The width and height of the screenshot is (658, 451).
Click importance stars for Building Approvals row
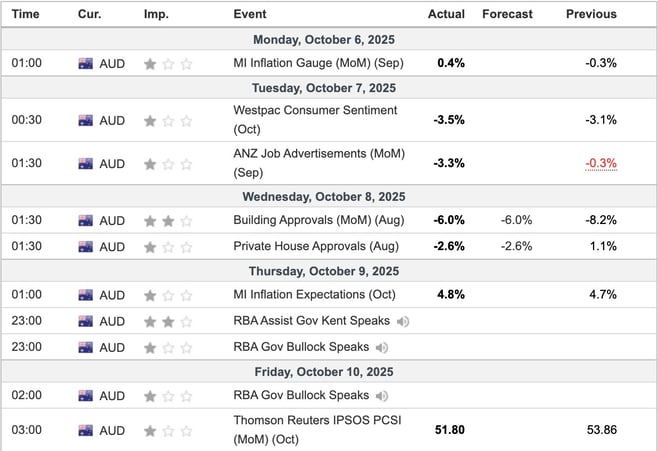(x=166, y=220)
